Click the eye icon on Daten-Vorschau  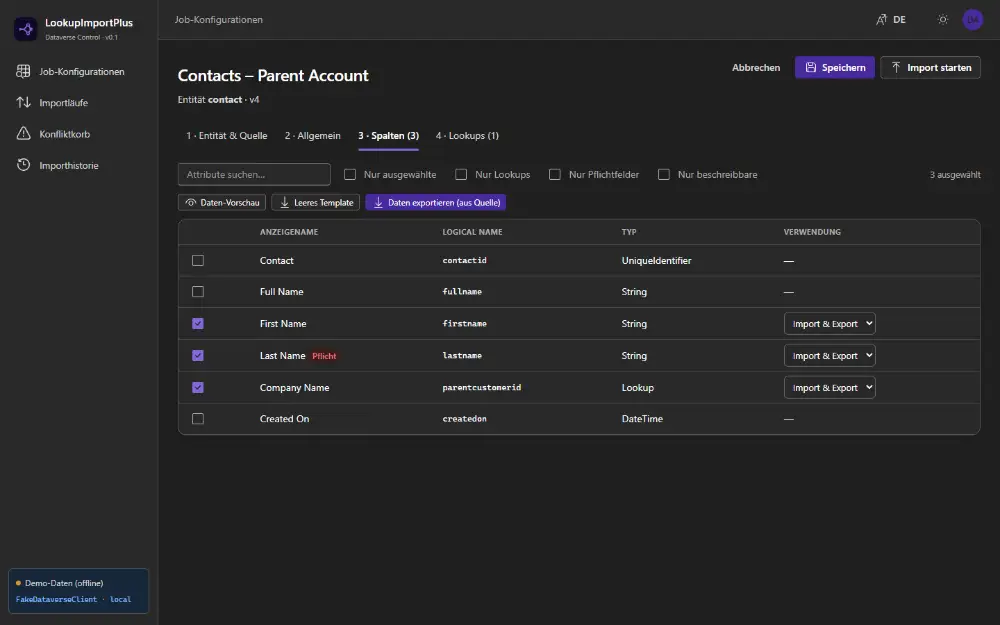tap(190, 202)
